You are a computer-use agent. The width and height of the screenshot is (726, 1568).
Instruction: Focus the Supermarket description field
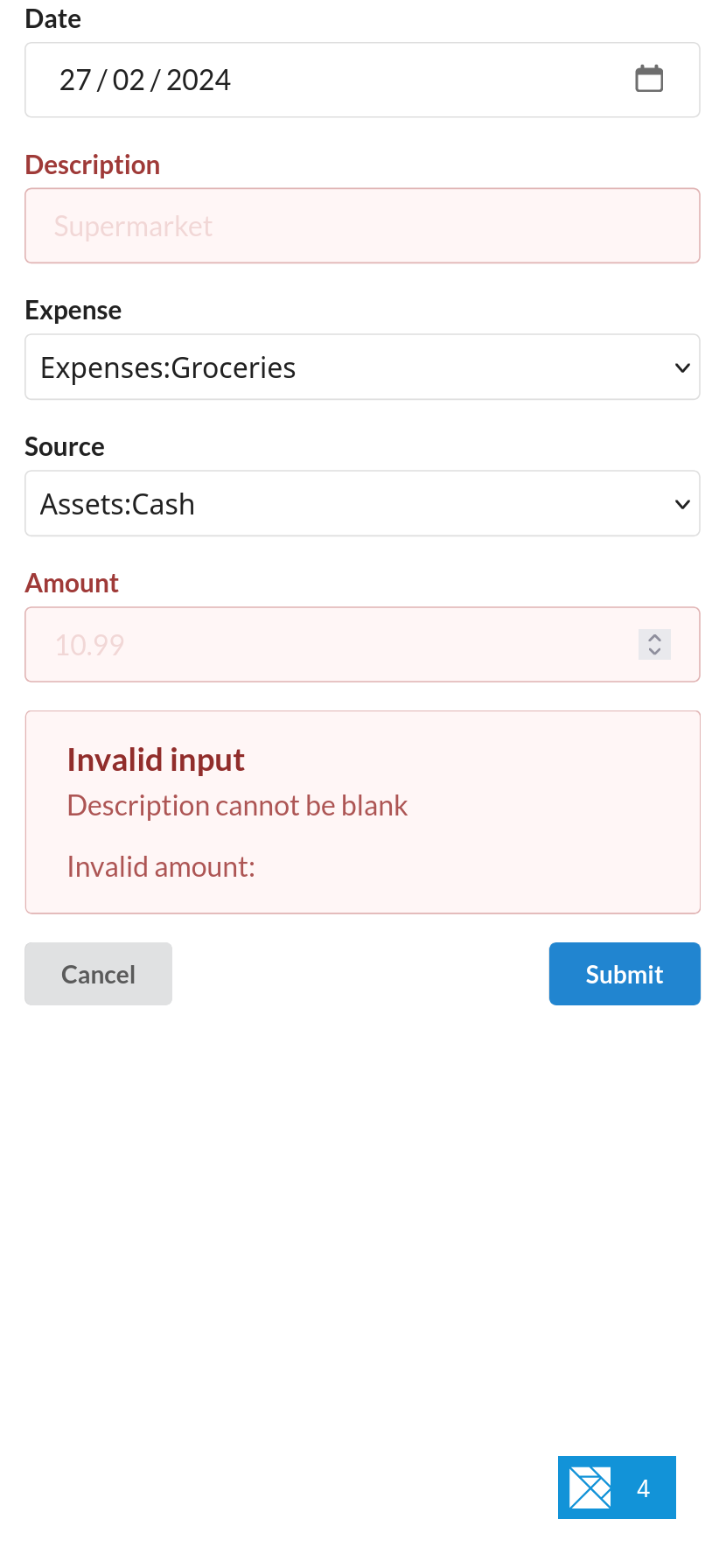pos(350,225)
